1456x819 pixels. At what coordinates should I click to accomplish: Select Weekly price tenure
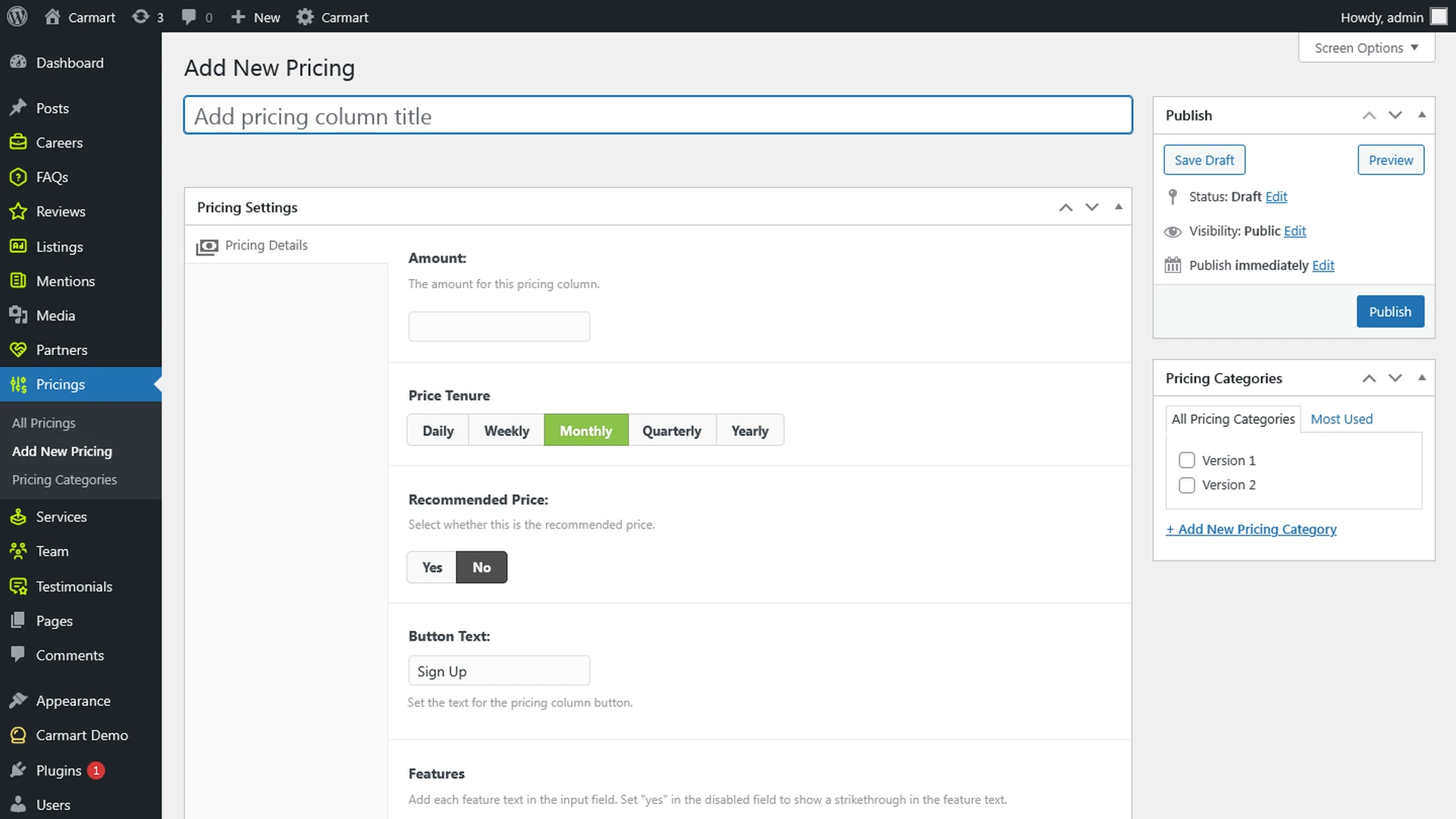(x=507, y=430)
